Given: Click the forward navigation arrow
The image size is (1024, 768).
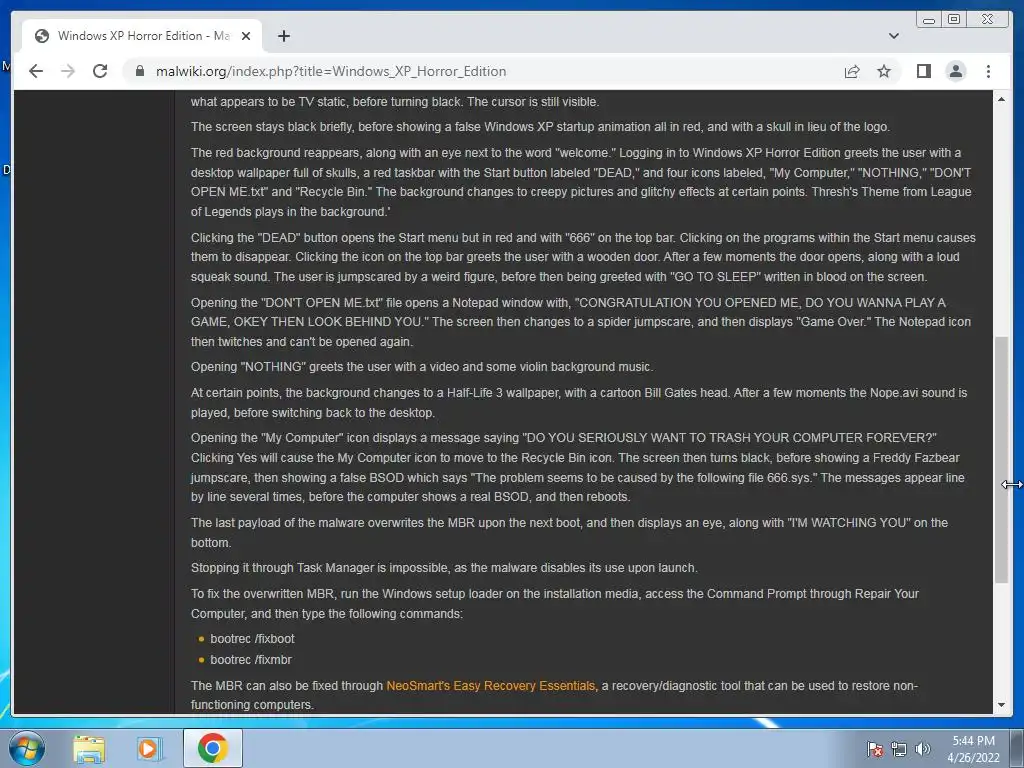Looking at the screenshot, I should pyautogui.click(x=68, y=71).
